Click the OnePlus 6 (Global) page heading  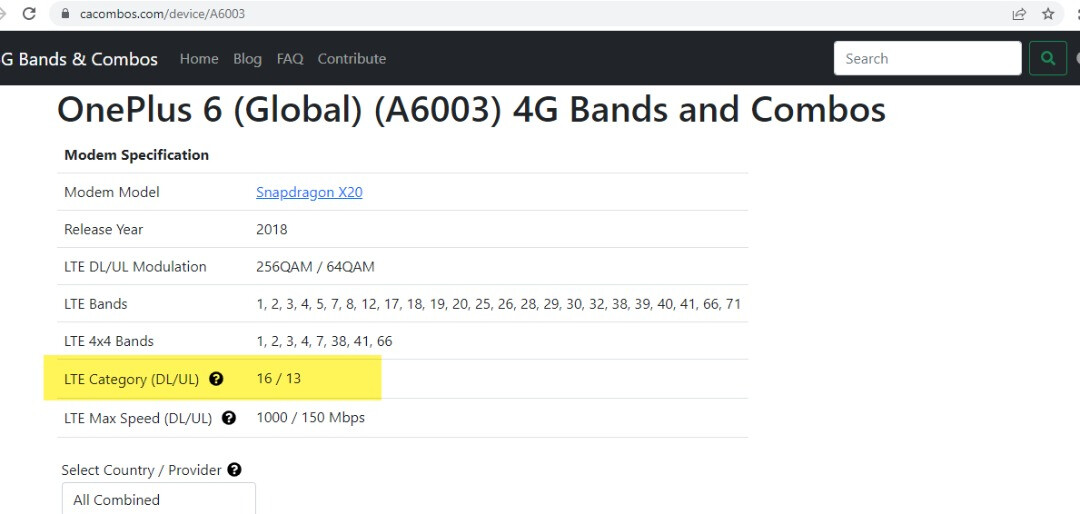pos(471,110)
